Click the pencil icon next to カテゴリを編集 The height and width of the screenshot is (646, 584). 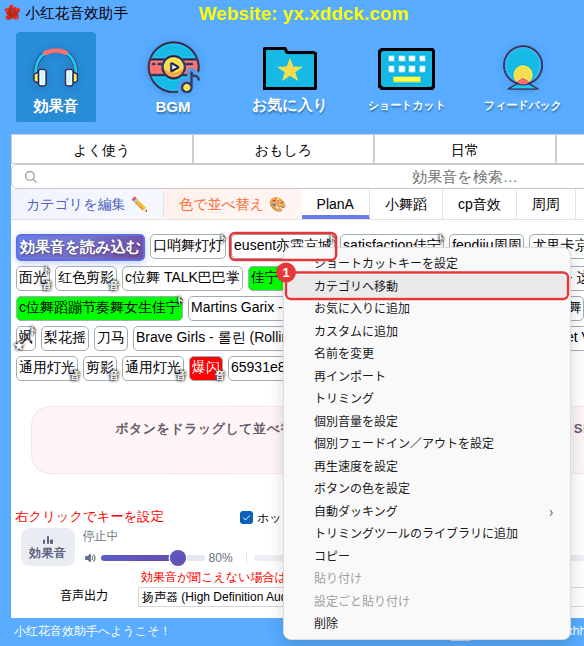(x=139, y=204)
